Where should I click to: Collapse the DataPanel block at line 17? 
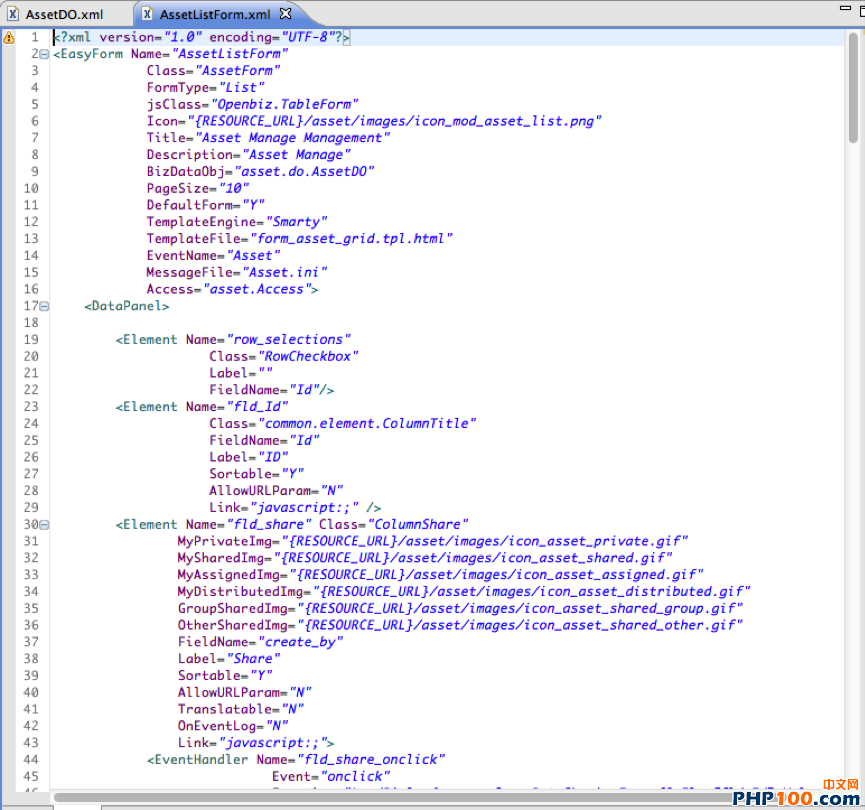tap(44, 306)
